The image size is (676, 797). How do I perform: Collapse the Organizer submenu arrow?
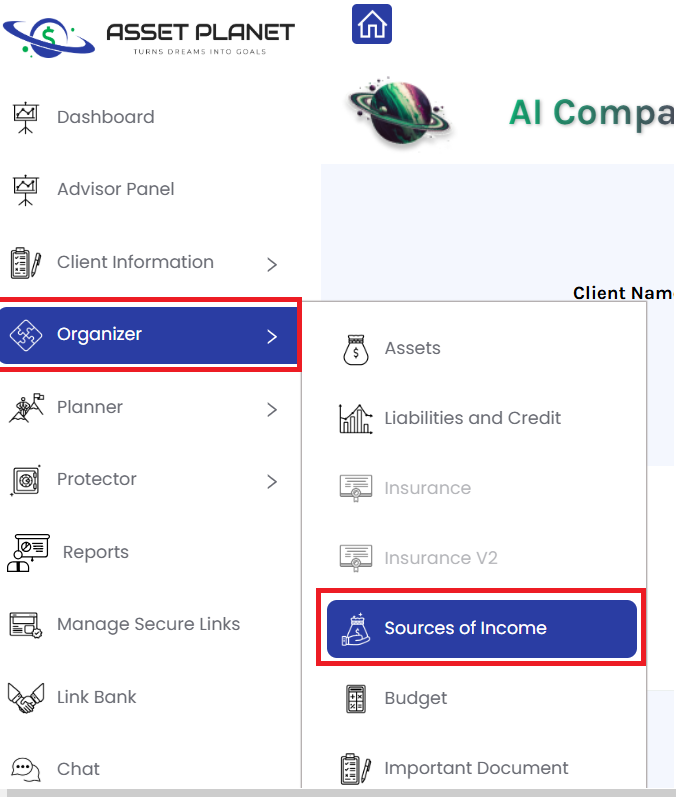(272, 336)
